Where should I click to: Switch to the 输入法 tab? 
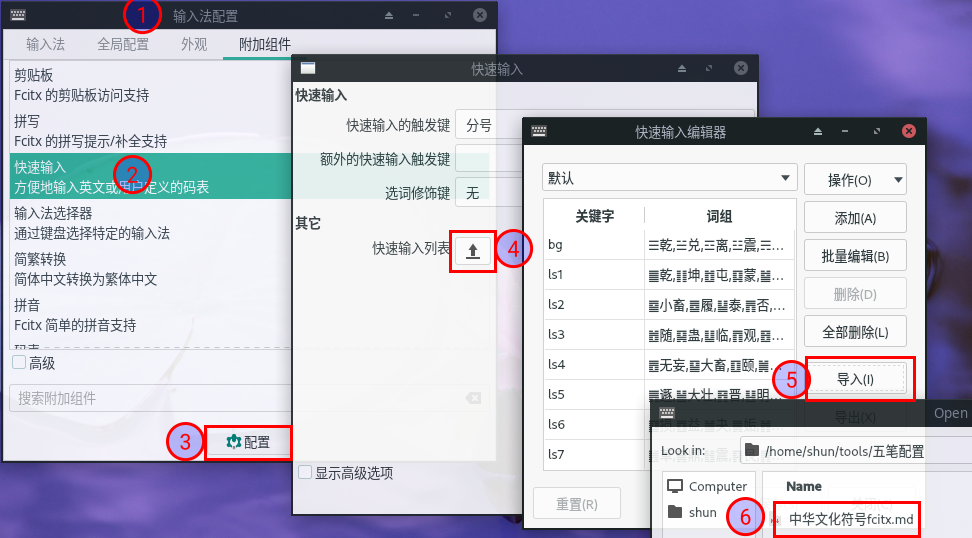tap(45, 44)
